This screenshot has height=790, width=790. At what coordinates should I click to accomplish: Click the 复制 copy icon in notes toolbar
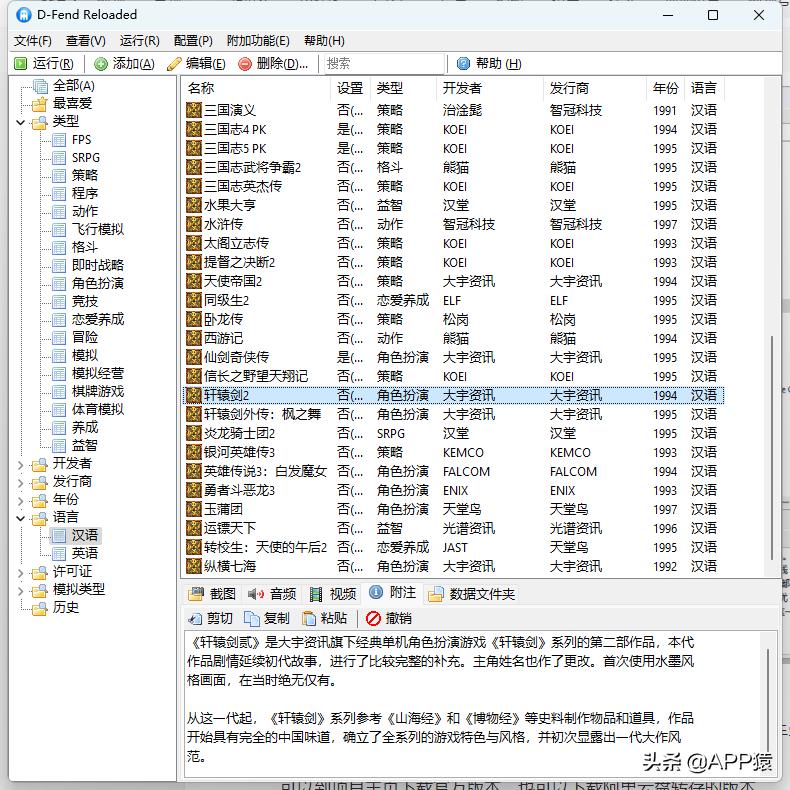click(251, 618)
